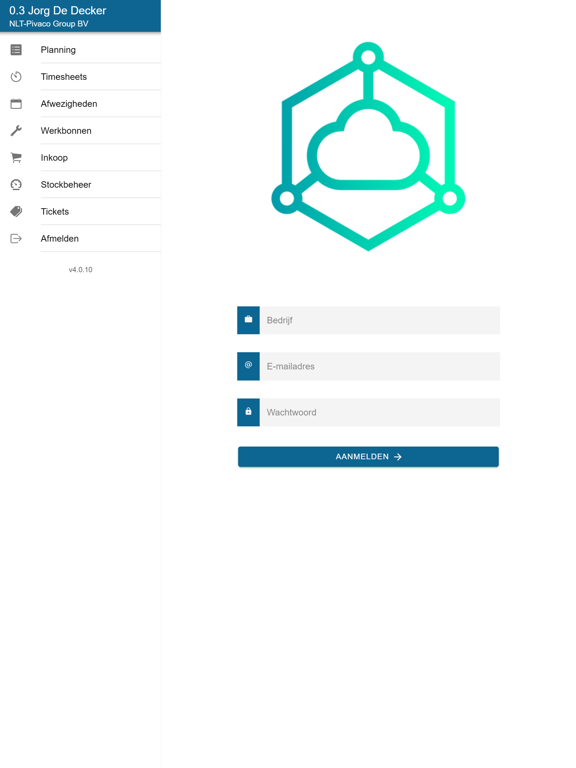Click the AANMELDEN button

pyautogui.click(x=368, y=456)
